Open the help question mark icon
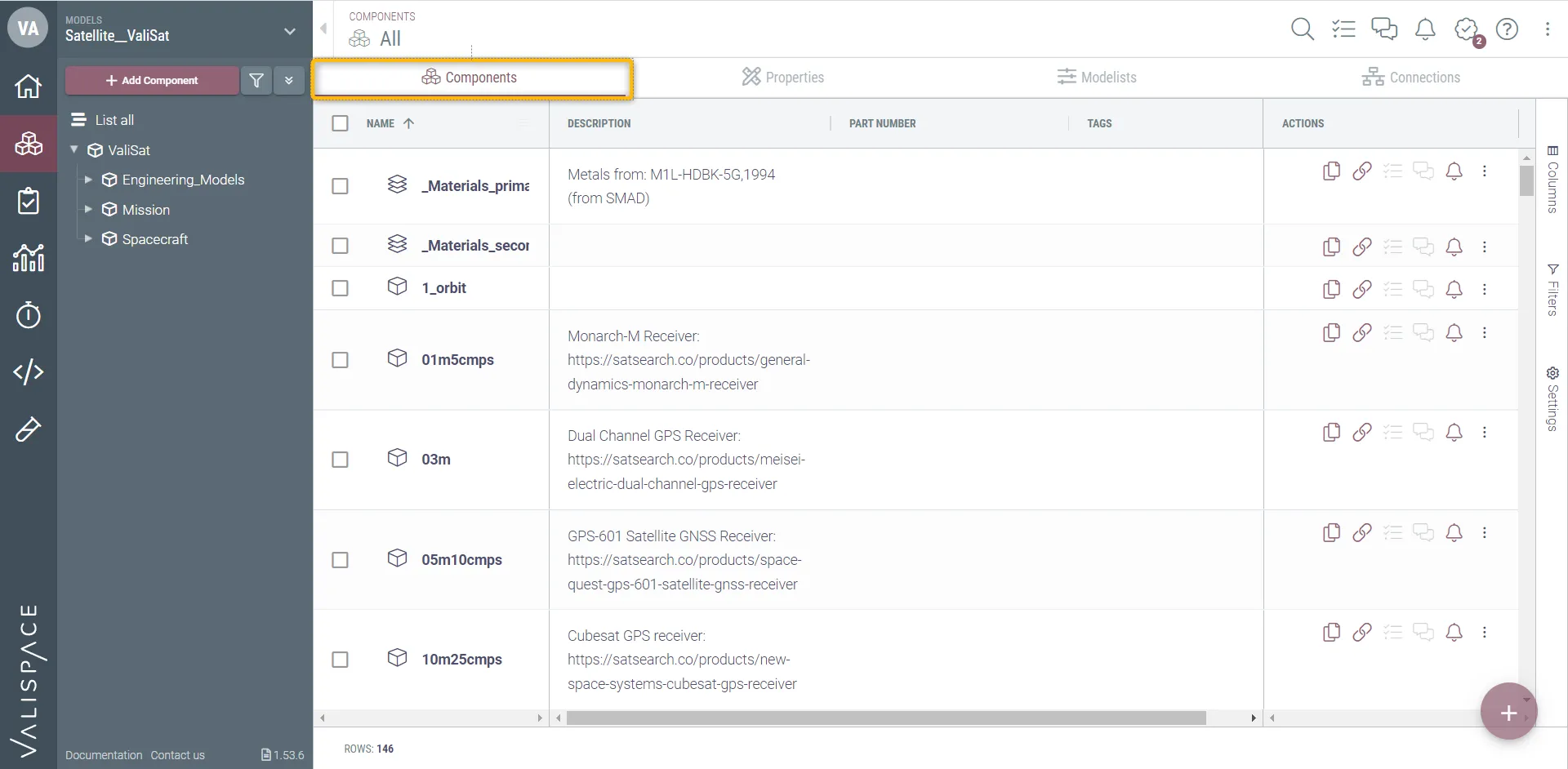1568x769 pixels. (1507, 29)
